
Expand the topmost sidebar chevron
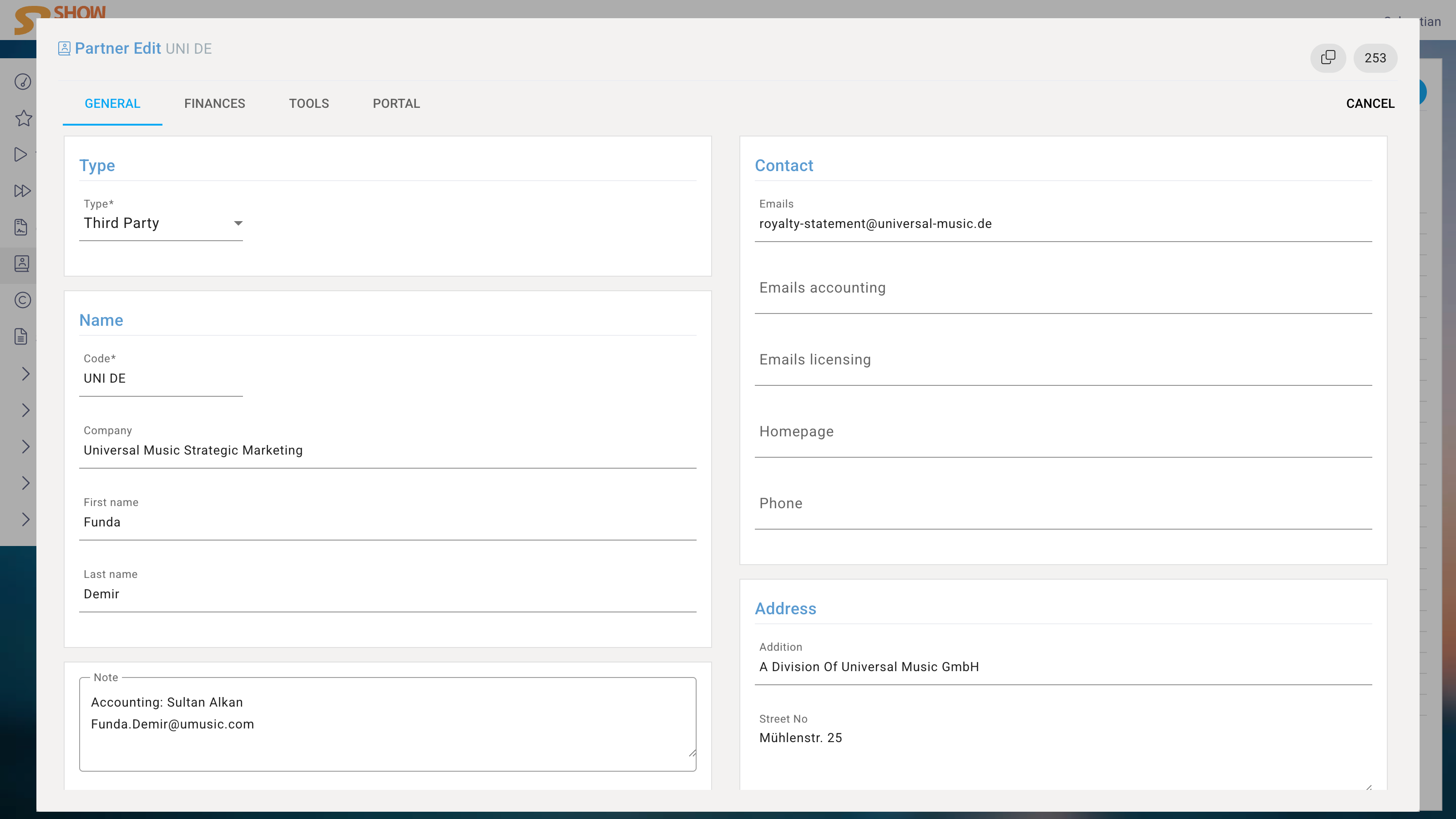pos(25,374)
